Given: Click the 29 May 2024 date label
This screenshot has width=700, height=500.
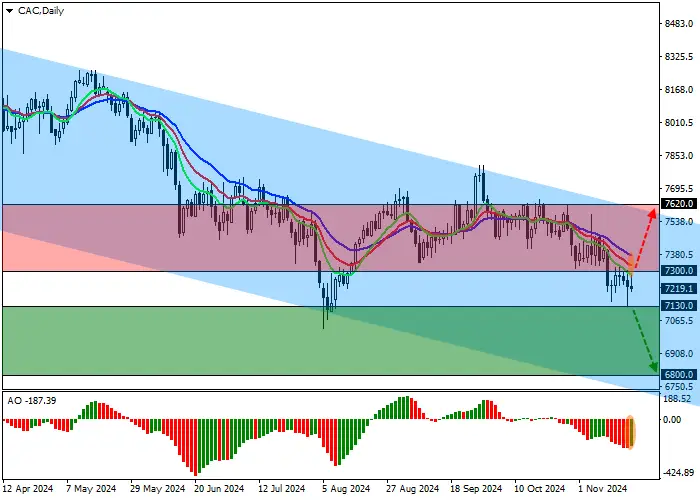Looking at the screenshot, I should [158, 489].
